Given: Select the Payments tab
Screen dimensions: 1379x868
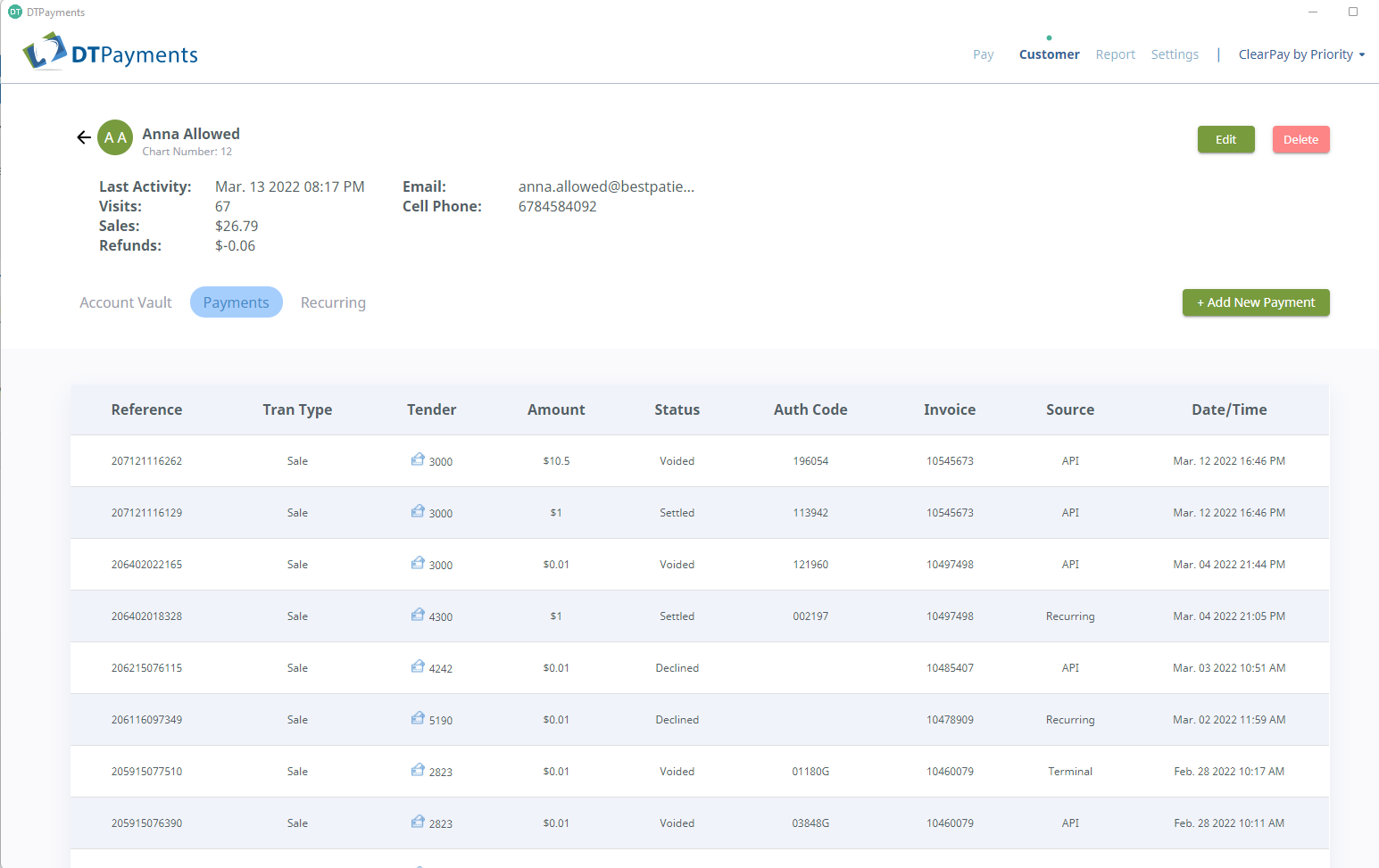Looking at the screenshot, I should (237, 302).
